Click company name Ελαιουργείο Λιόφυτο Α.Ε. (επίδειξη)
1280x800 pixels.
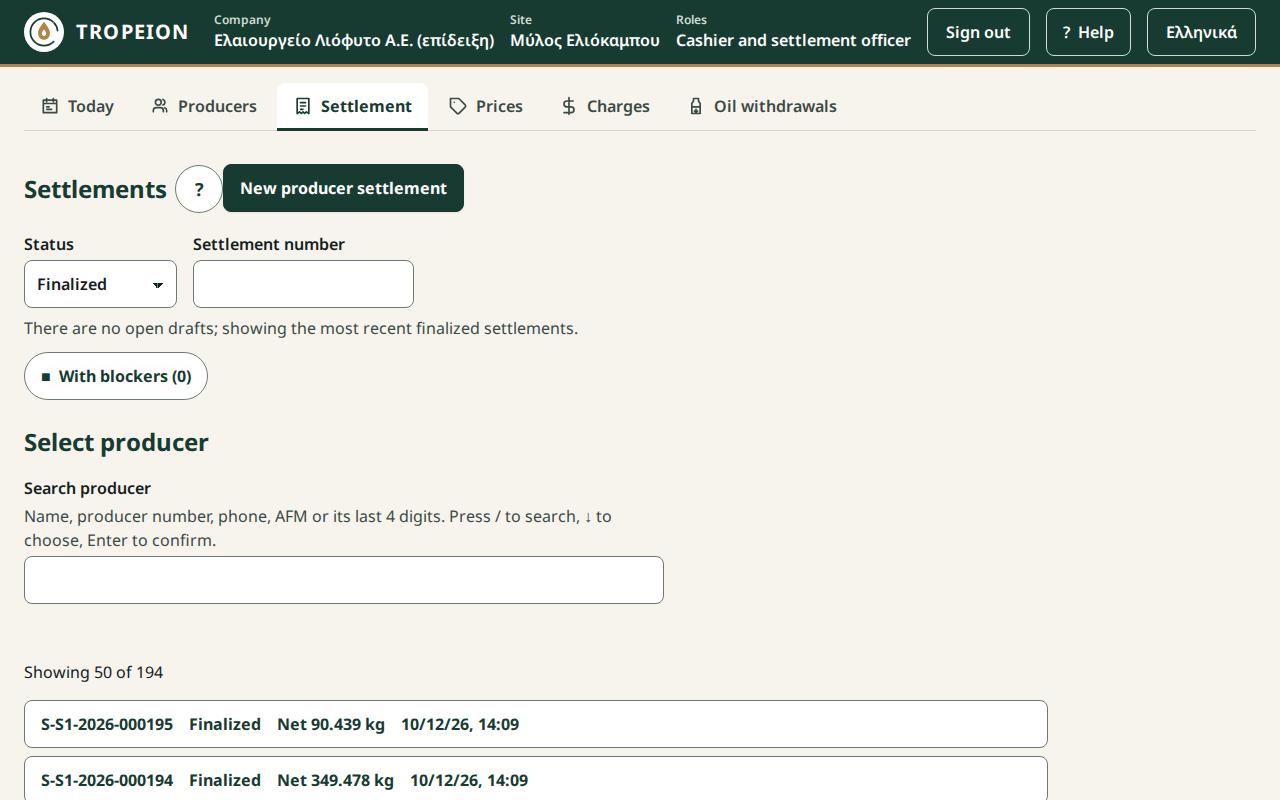tap(354, 40)
